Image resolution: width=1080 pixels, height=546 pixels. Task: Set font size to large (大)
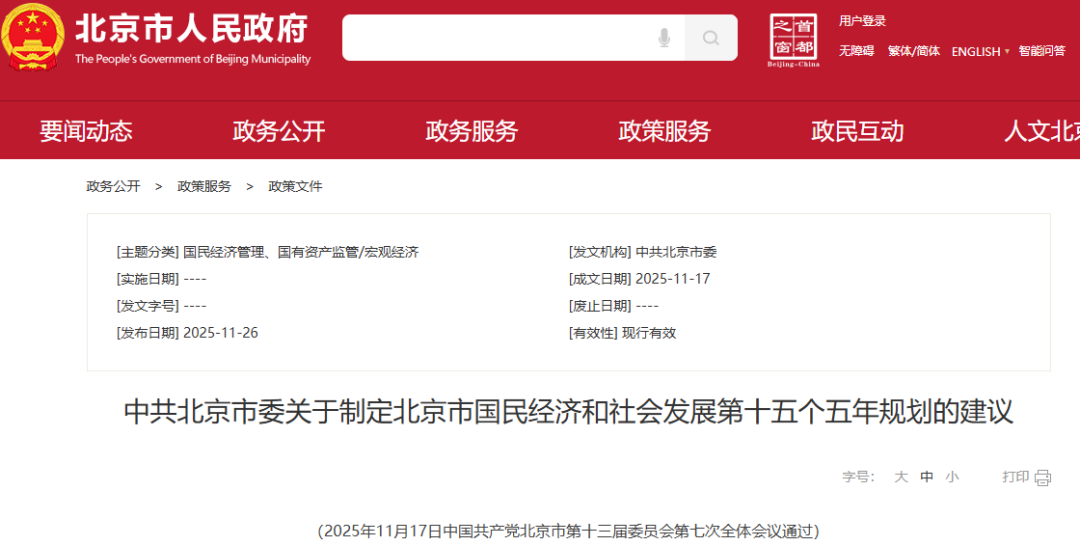(x=901, y=477)
